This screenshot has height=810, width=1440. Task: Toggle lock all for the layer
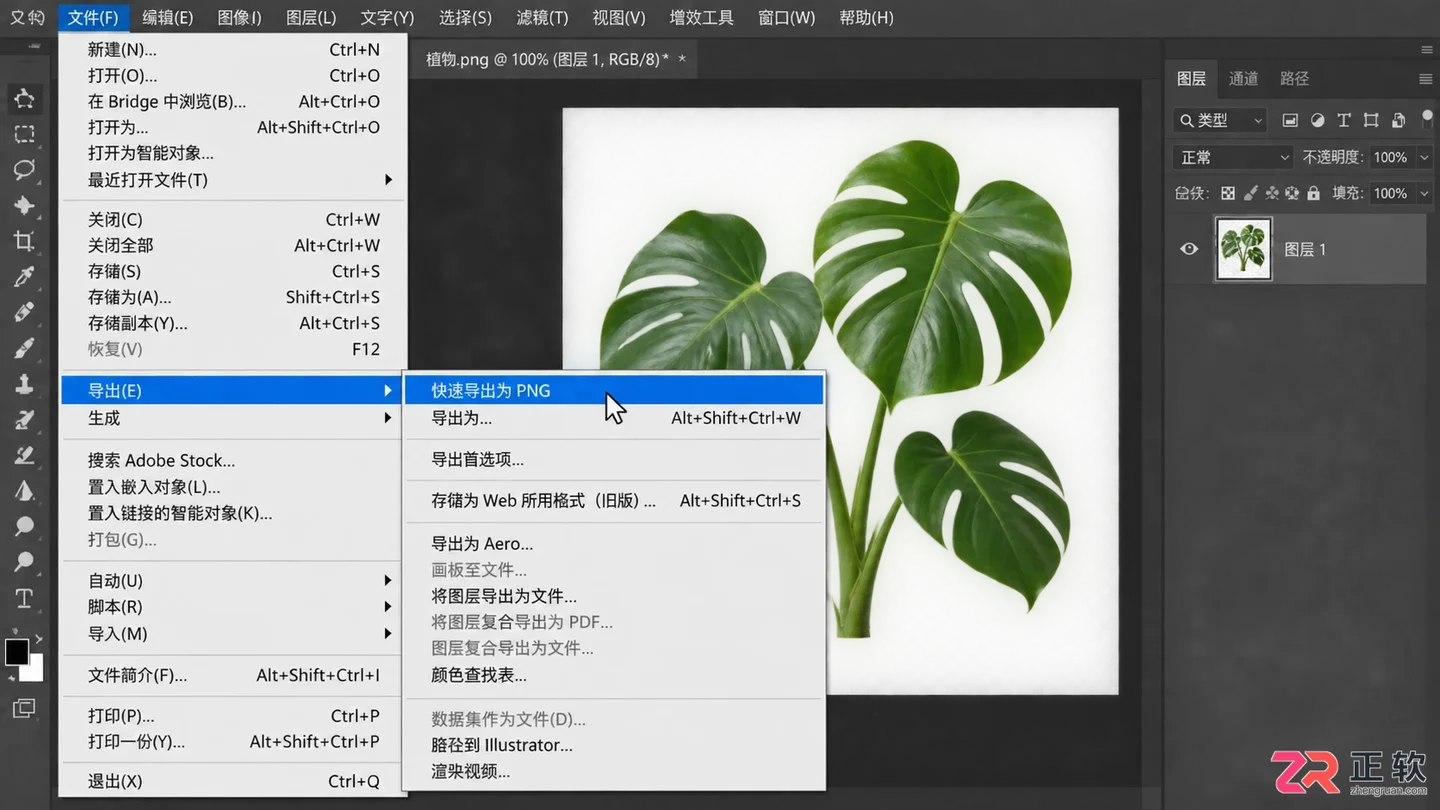coord(1314,193)
